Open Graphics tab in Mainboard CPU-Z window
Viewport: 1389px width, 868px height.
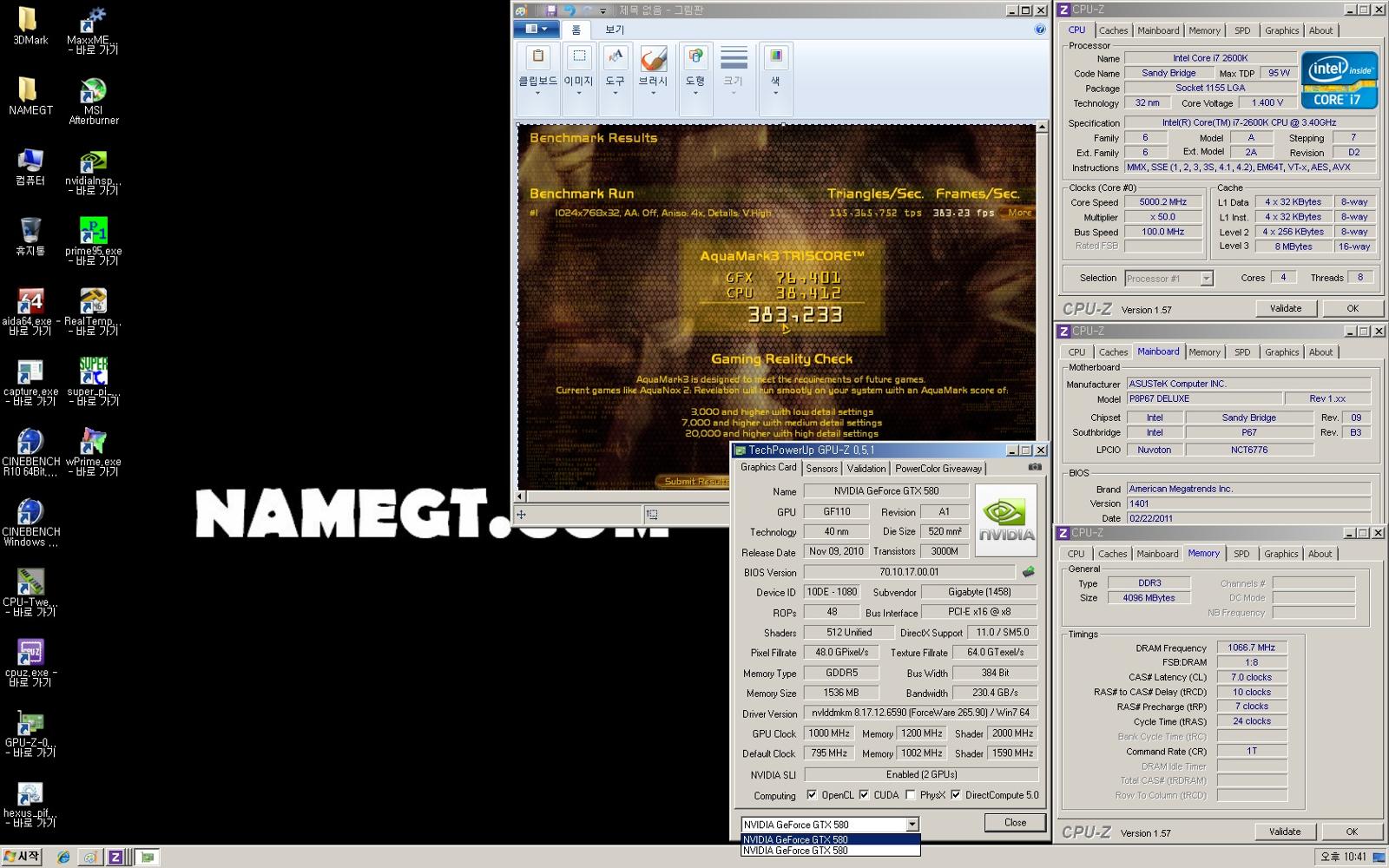pos(1281,352)
